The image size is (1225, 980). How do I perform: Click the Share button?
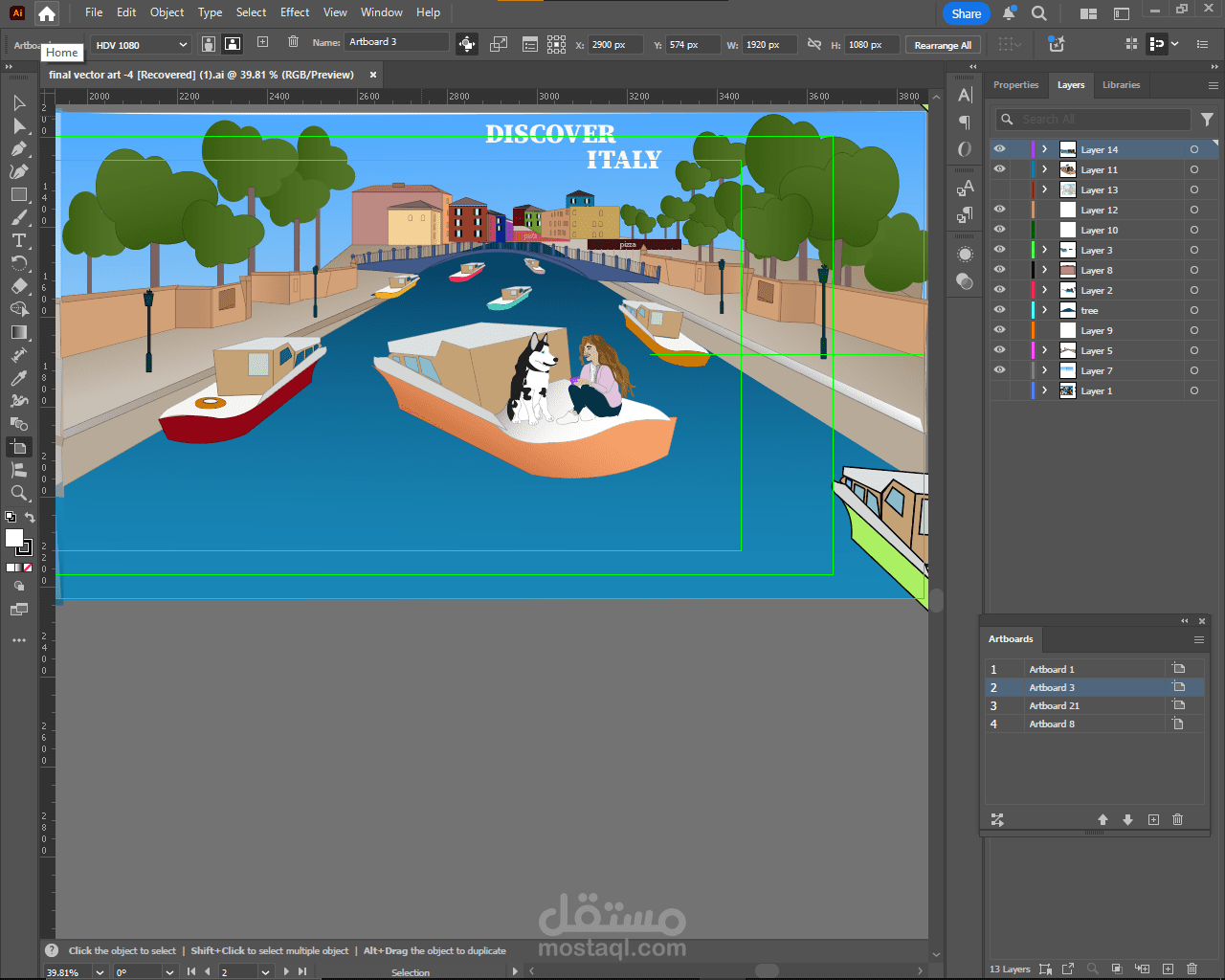966,13
